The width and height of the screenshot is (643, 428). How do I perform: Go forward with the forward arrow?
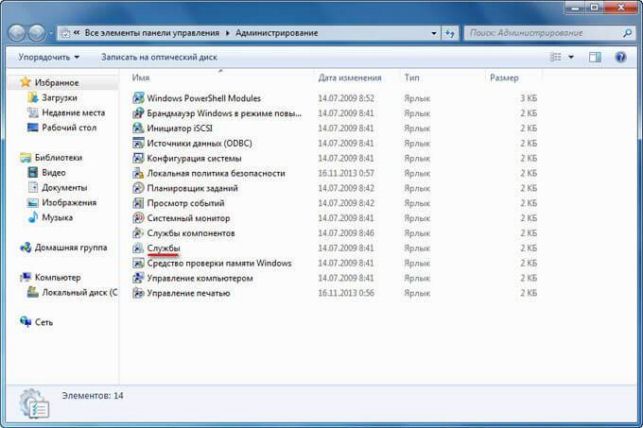pyautogui.click(x=37, y=33)
